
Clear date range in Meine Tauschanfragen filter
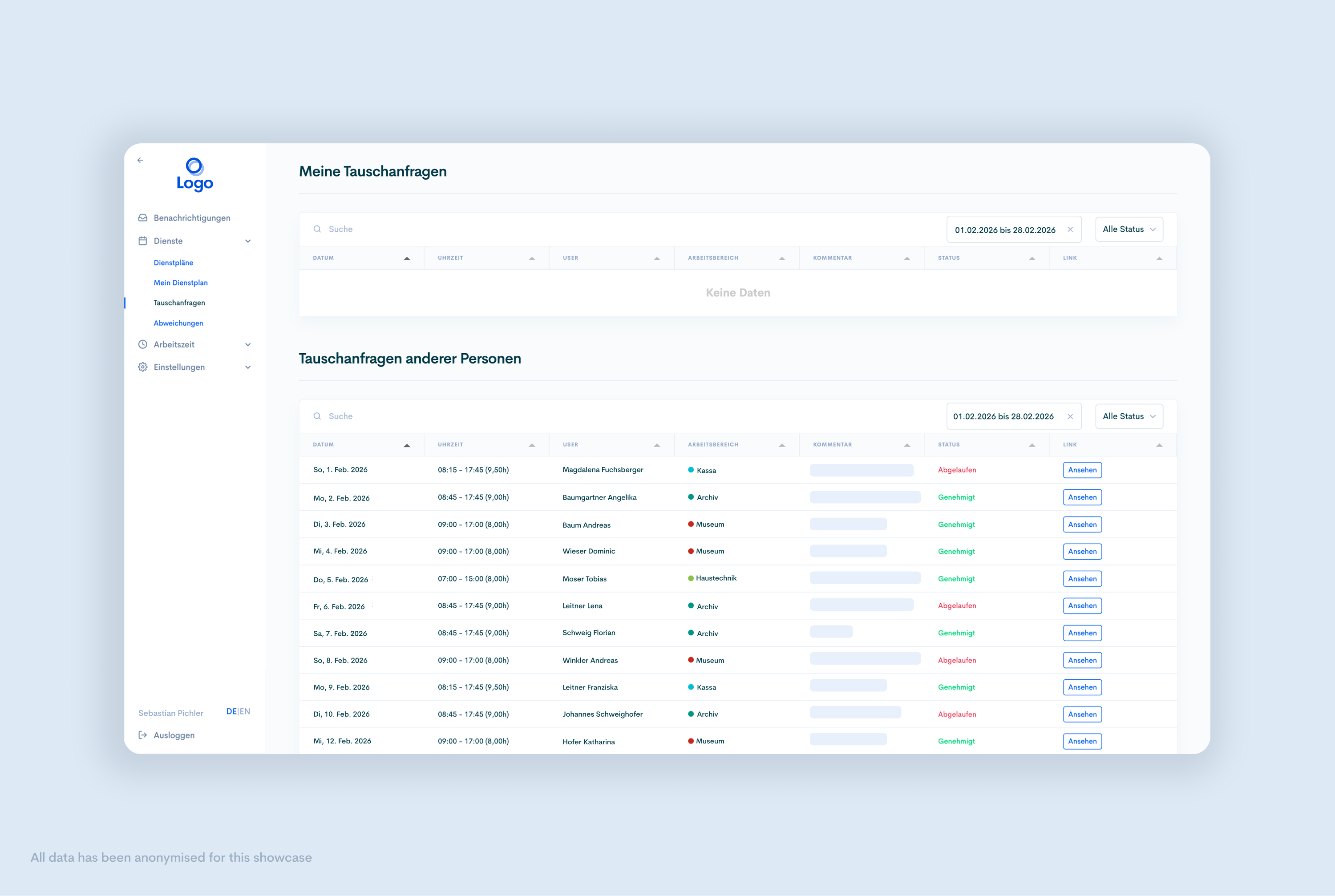click(1070, 230)
